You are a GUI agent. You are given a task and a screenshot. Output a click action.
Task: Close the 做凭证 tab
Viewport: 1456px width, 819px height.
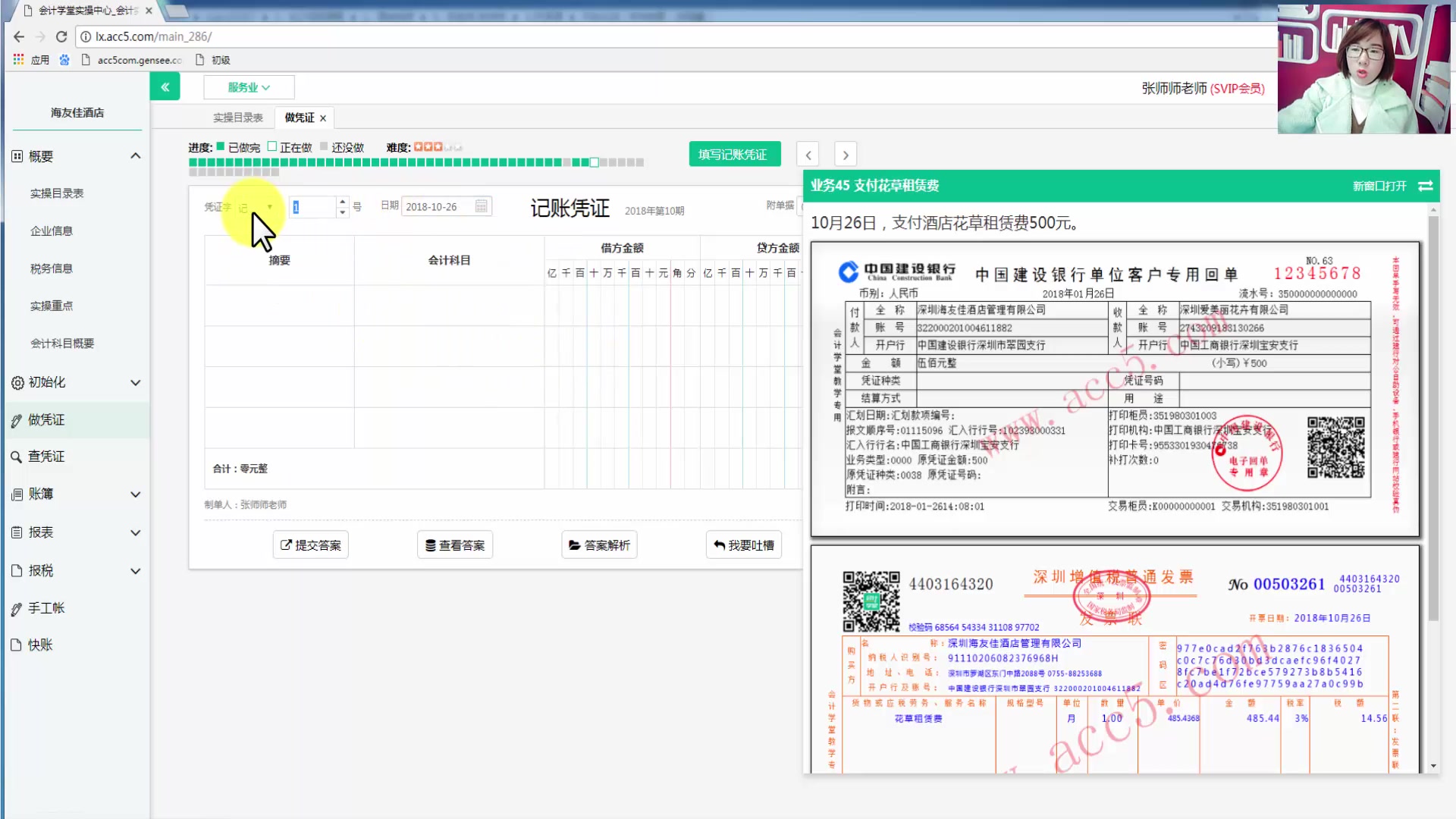323,118
